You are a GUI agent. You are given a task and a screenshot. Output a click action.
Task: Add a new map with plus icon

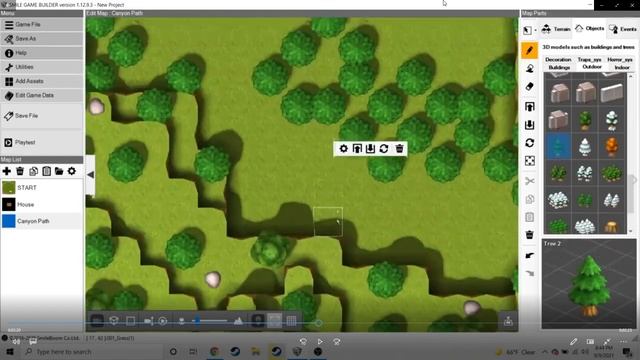click(7, 171)
